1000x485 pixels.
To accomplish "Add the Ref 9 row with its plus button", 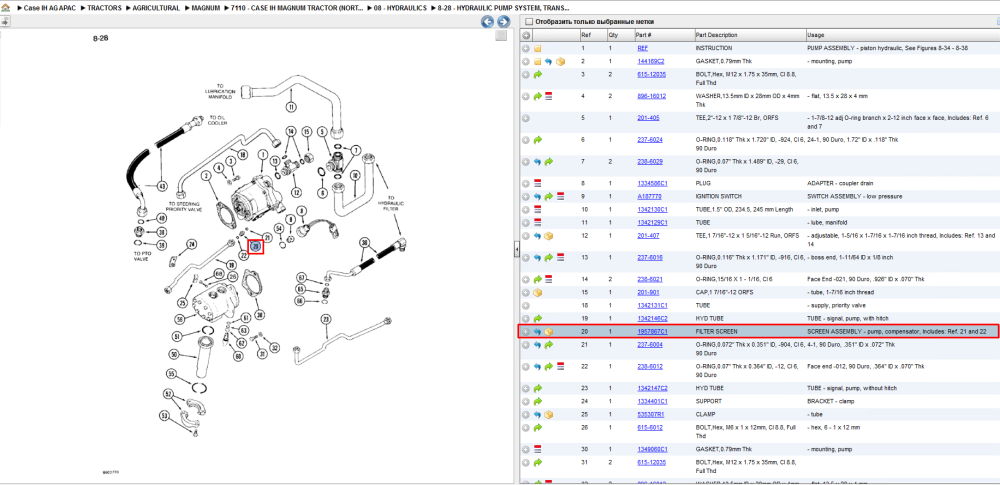I will click(526, 197).
